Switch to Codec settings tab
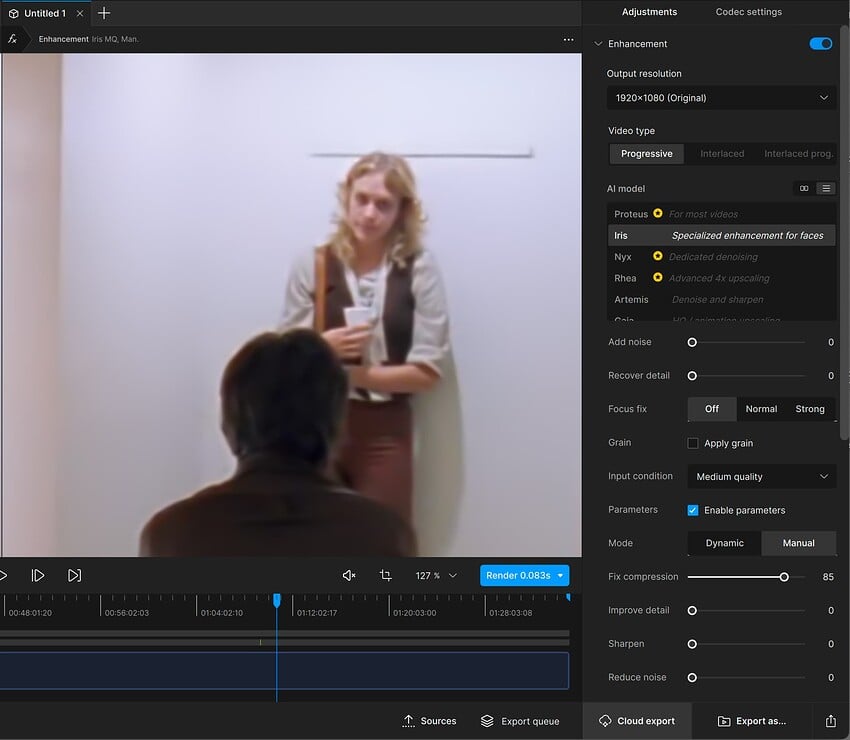Viewport: 850px width, 740px height. (x=748, y=12)
